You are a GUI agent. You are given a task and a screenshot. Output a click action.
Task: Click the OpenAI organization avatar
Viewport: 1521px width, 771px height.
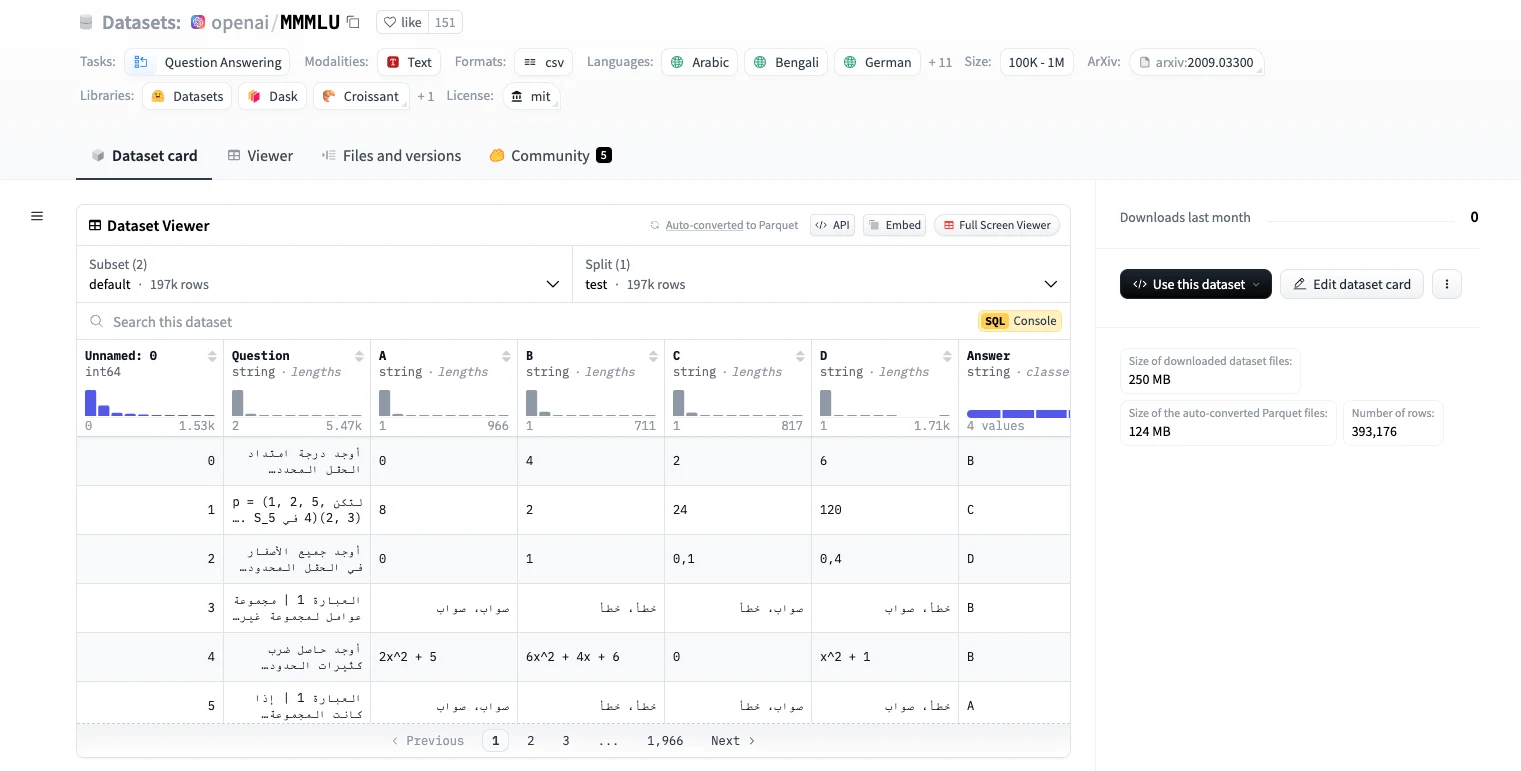tap(200, 21)
